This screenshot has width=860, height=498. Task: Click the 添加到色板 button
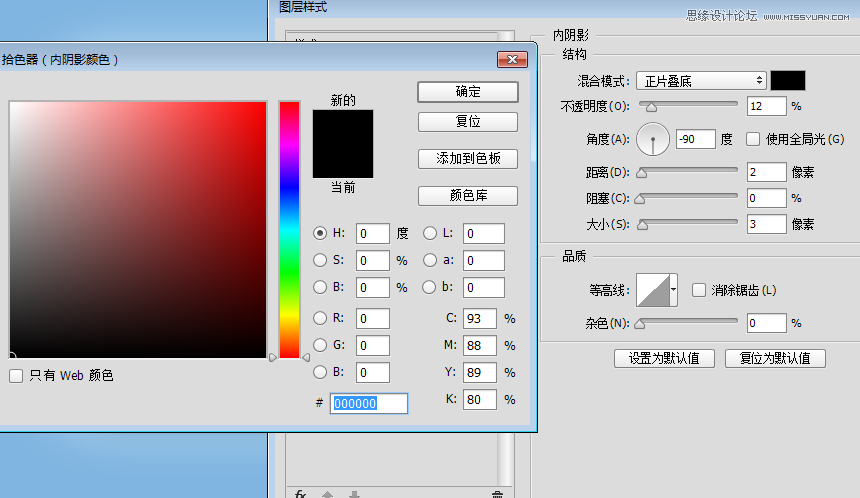coord(467,159)
